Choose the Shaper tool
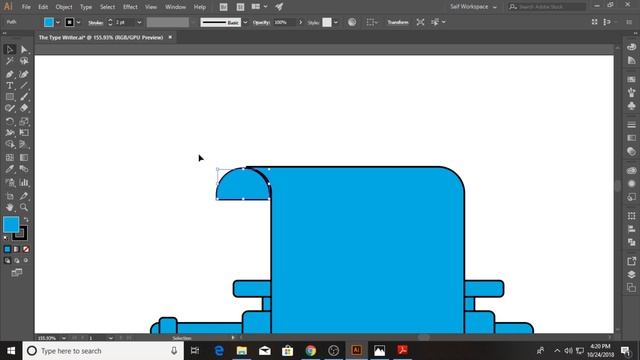Screen dimensions: 640x360 [x=10, y=108]
